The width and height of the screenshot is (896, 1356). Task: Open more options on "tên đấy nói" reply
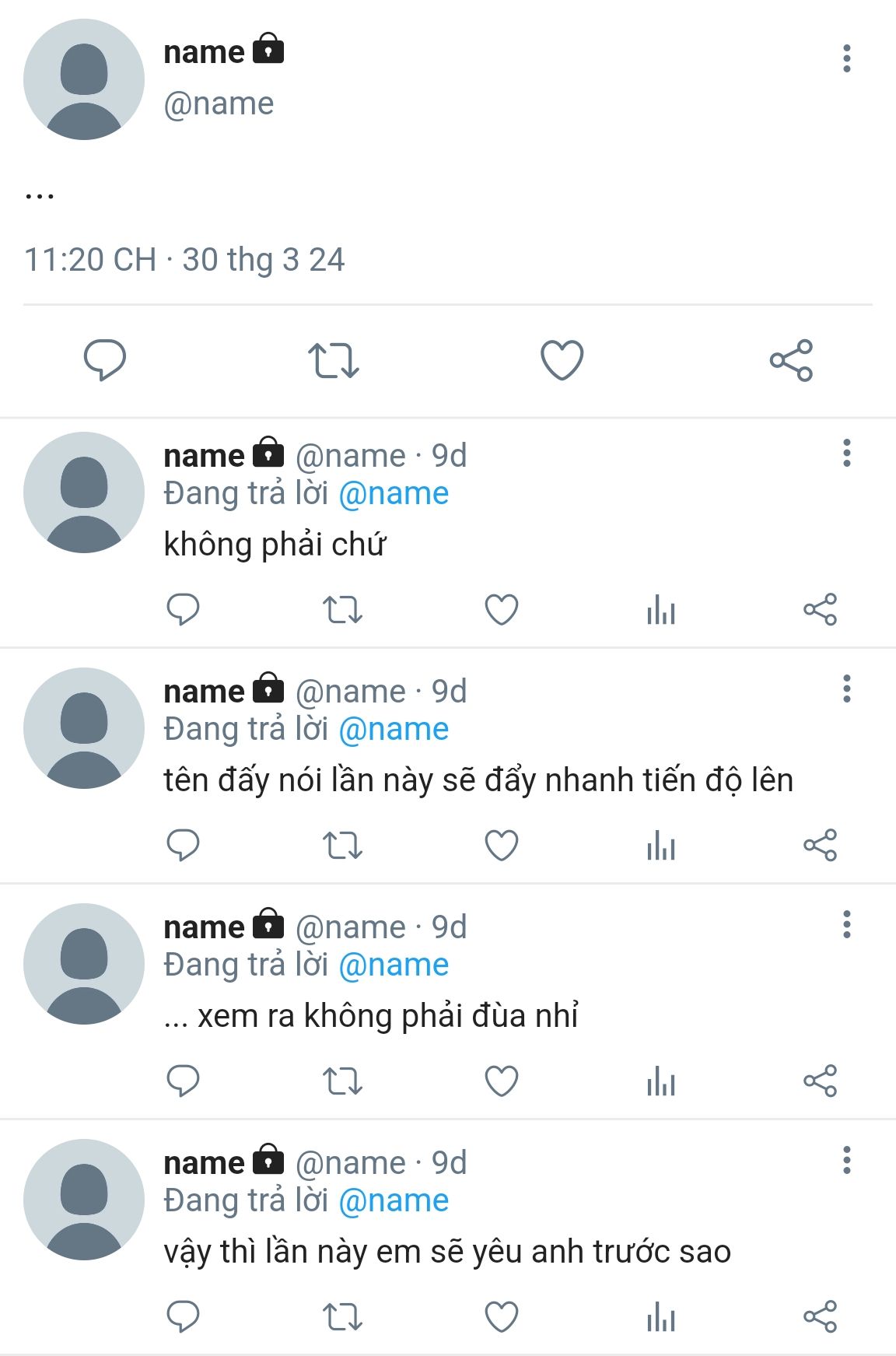tap(846, 689)
